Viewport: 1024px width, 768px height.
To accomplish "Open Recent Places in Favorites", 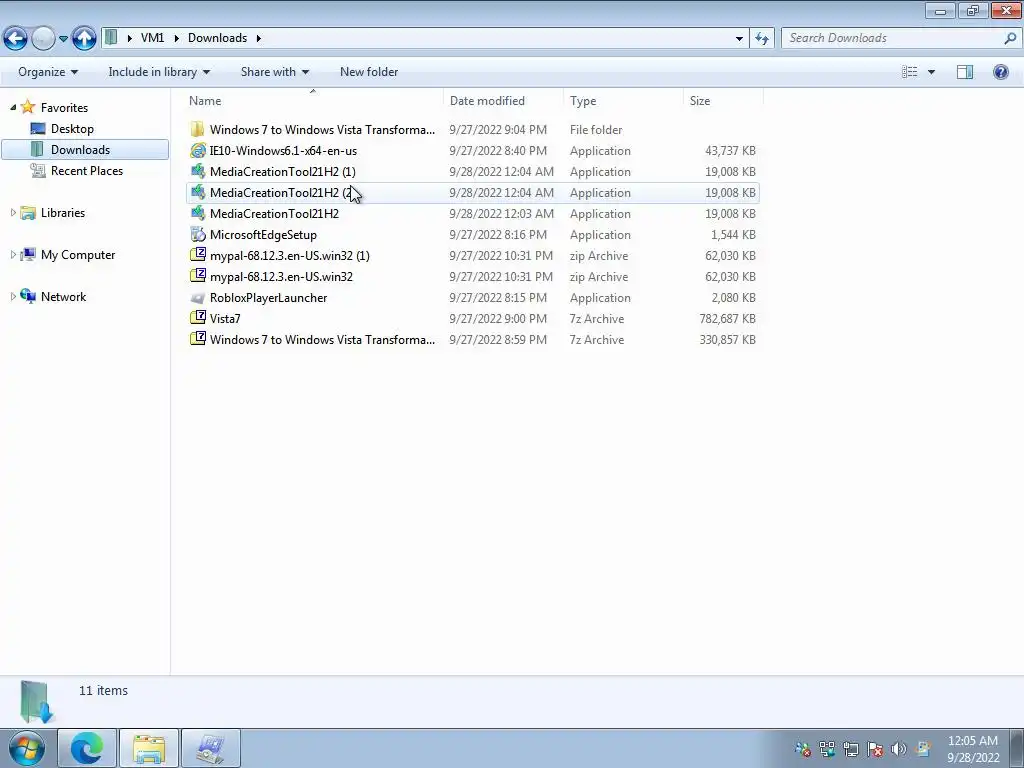I will tap(86, 170).
